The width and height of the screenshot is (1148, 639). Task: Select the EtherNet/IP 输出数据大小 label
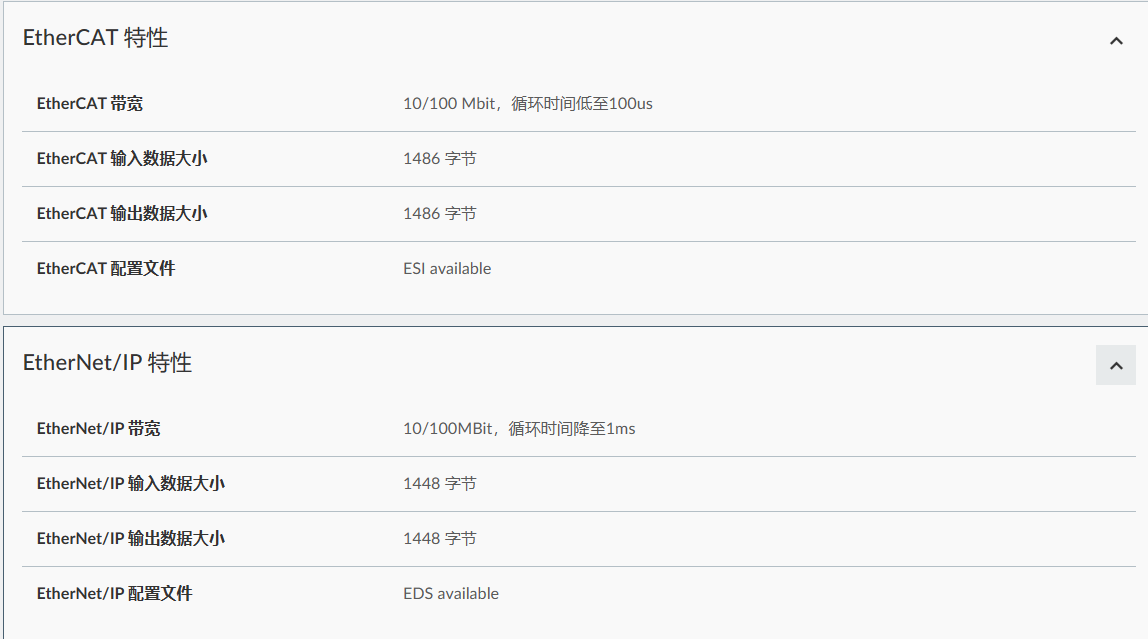[131, 539]
